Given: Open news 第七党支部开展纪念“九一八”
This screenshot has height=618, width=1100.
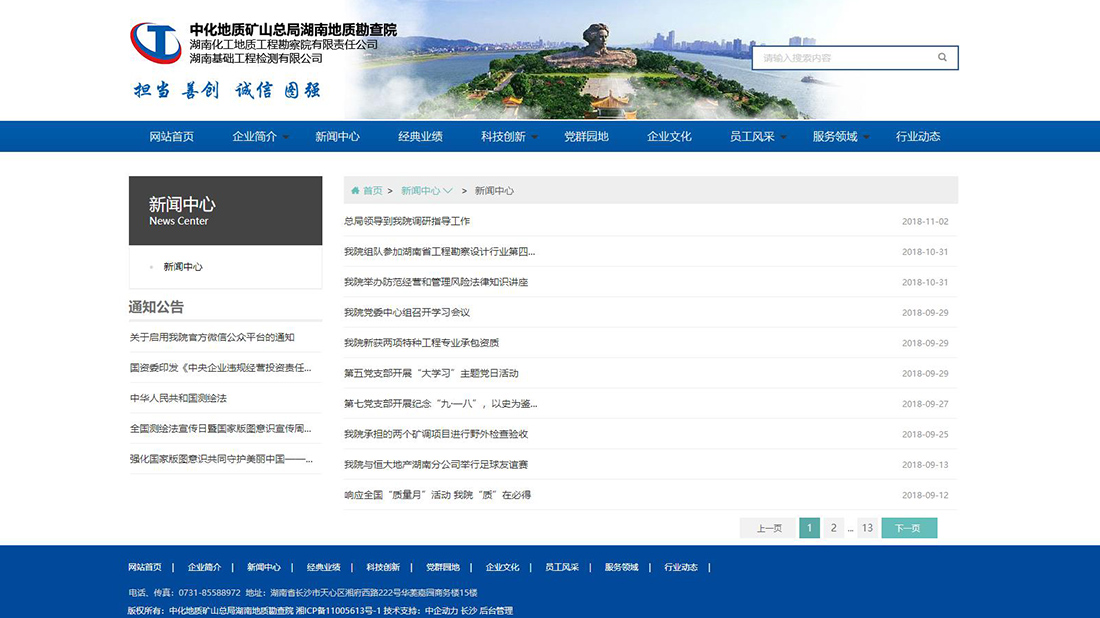Looking at the screenshot, I should 441,403.
